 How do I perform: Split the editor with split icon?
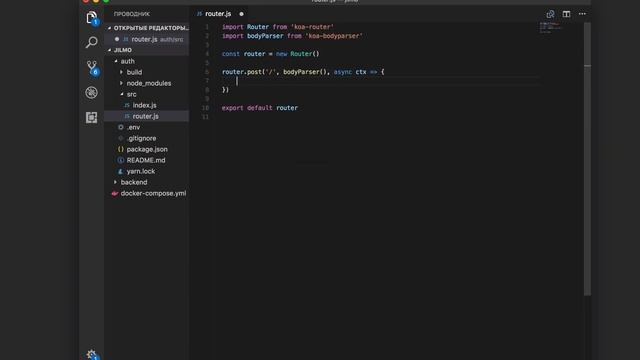[566, 14]
